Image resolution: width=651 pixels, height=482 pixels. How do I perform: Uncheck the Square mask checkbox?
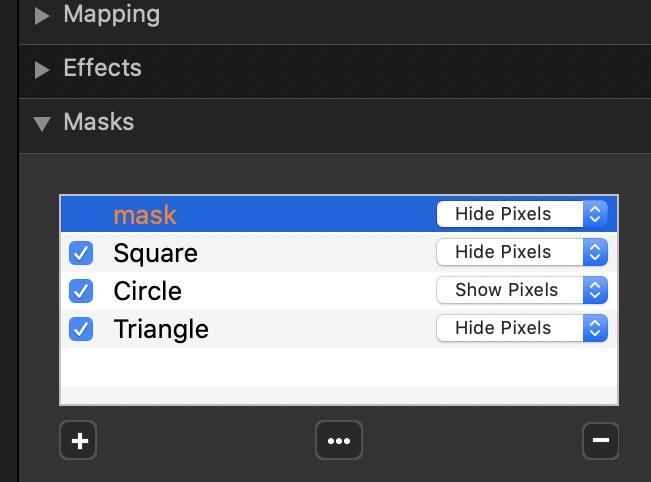[x=81, y=253]
